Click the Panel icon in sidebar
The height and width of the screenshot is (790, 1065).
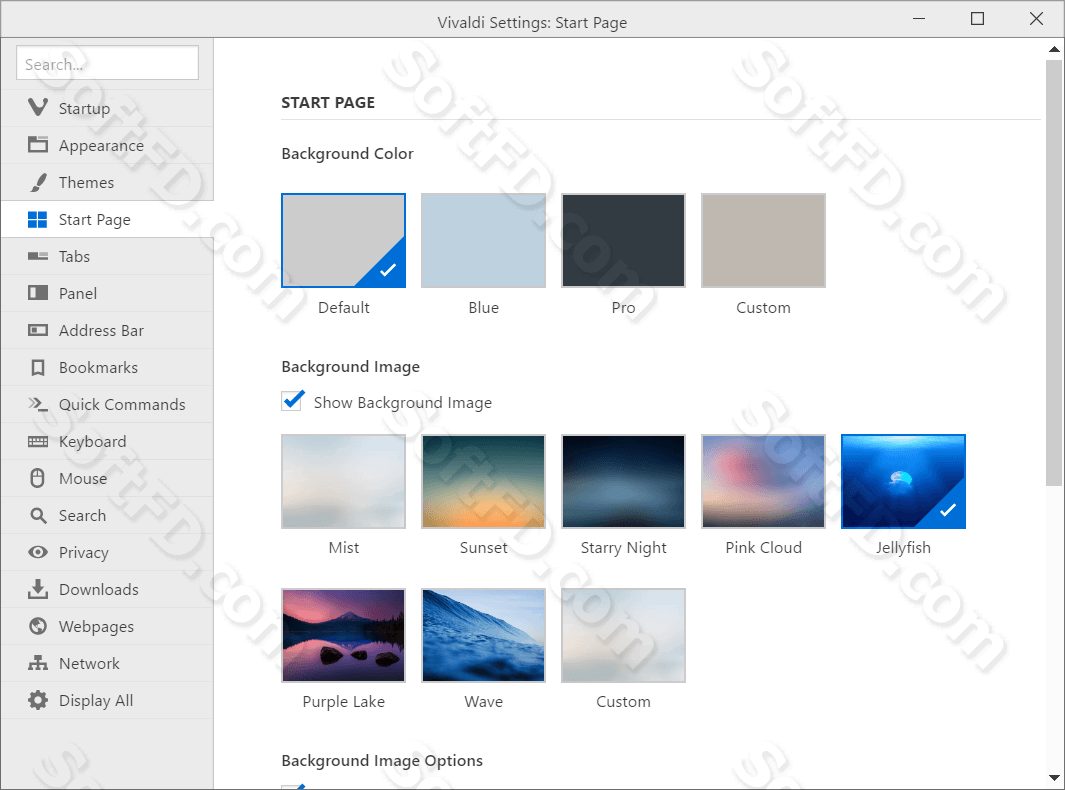(38, 293)
